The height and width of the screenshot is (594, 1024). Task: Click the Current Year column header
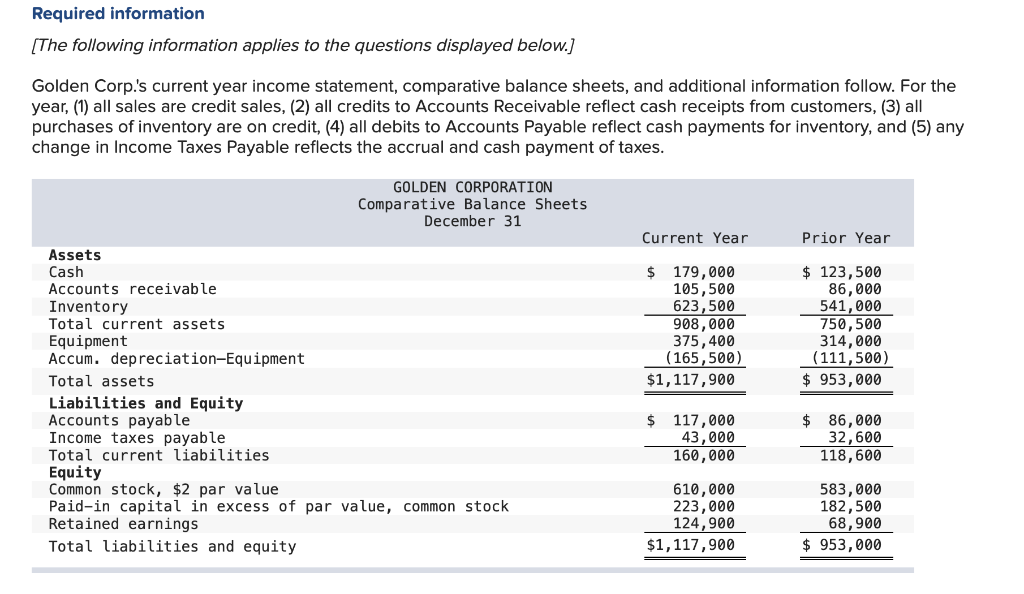point(694,237)
